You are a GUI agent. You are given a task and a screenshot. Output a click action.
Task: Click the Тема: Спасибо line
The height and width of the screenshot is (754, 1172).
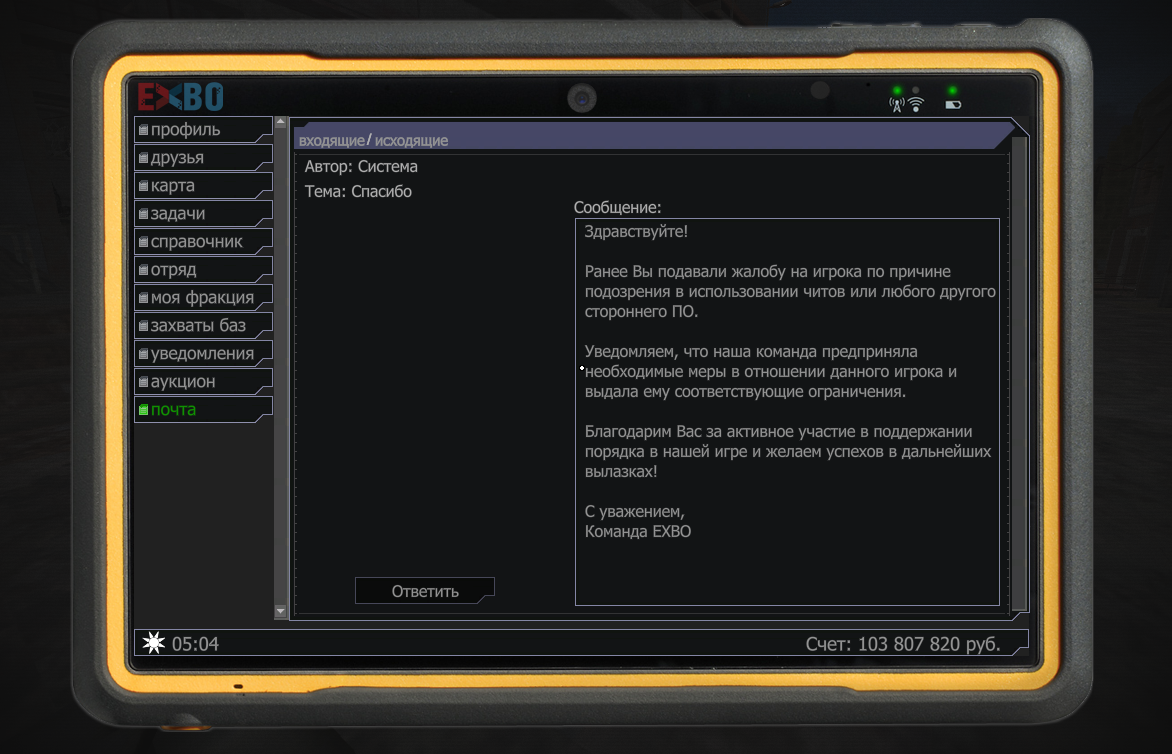pyautogui.click(x=358, y=191)
